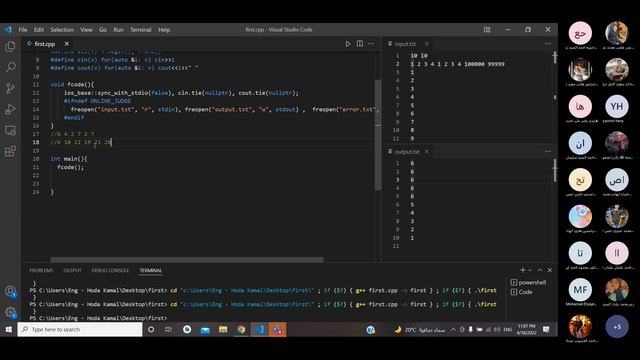This screenshot has width=640, height=360.
Task: Open the Selection menu
Action: pyautogui.click(x=62, y=30)
